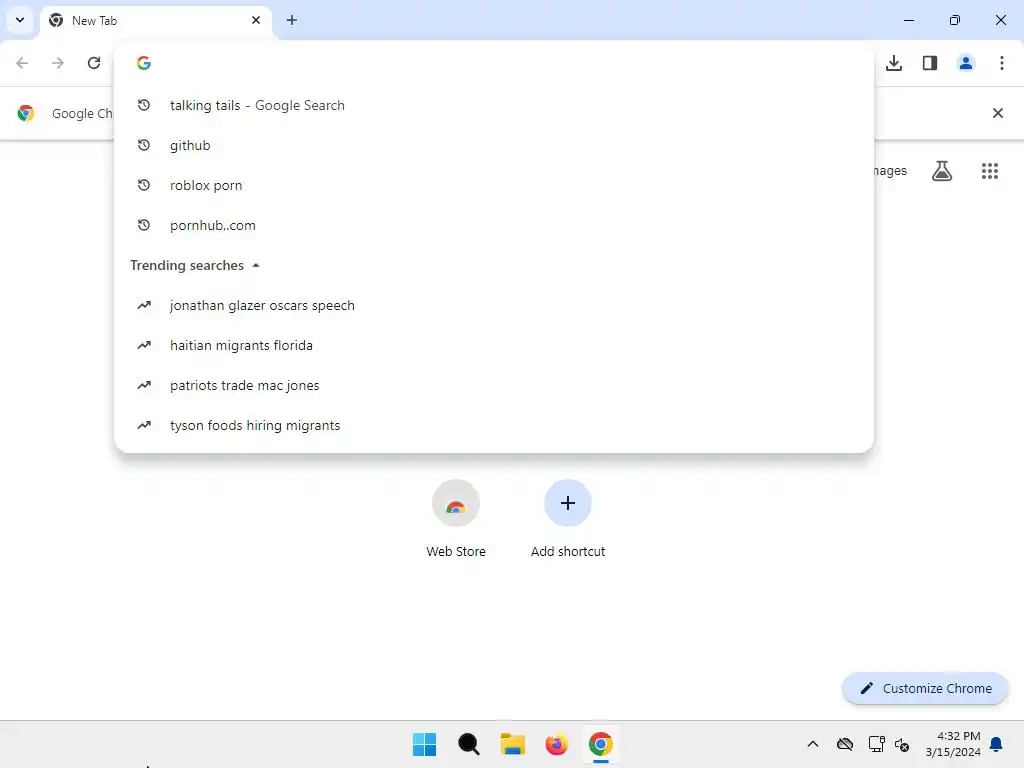Viewport: 1024px width, 768px height.
Task: Pick trending 'tyson foods hiring migrants'
Action: coord(494,425)
